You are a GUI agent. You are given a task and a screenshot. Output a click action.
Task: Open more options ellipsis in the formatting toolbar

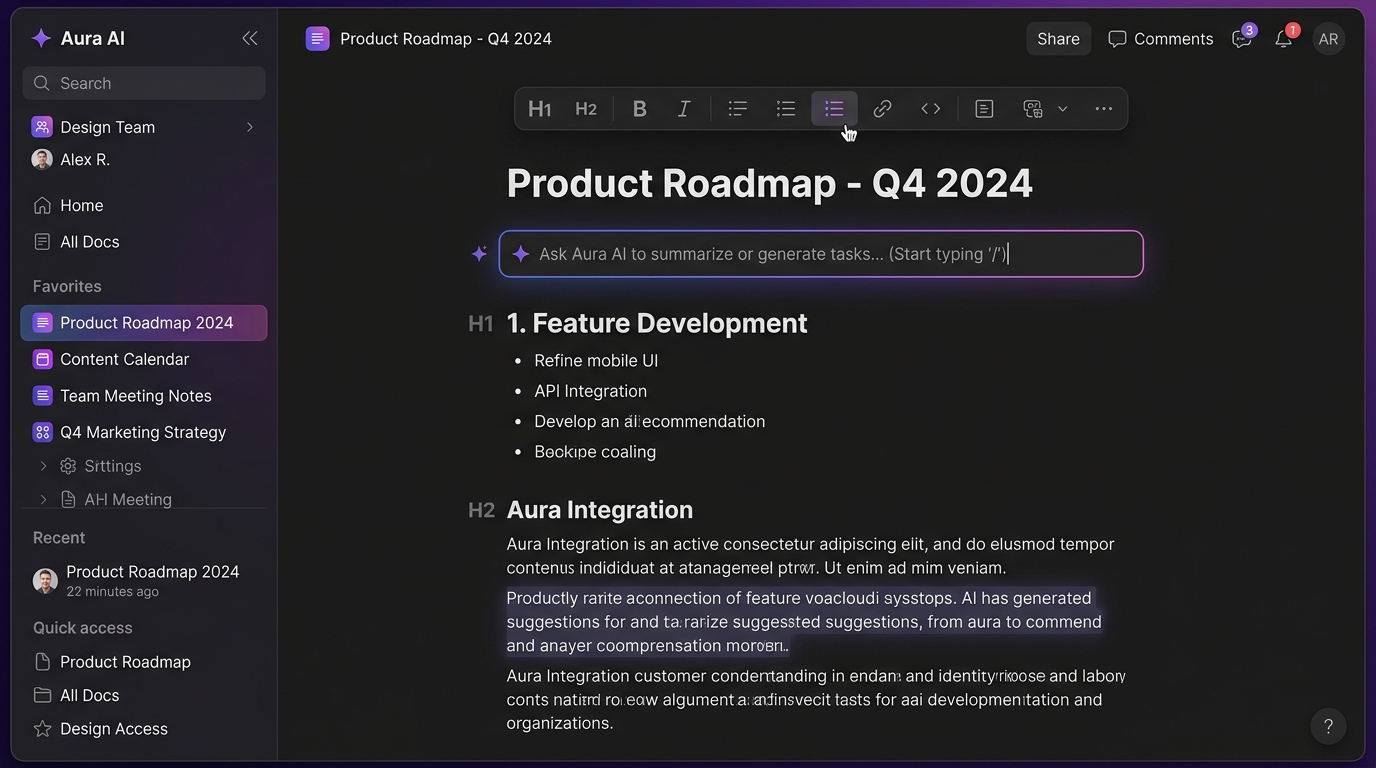tap(1104, 109)
